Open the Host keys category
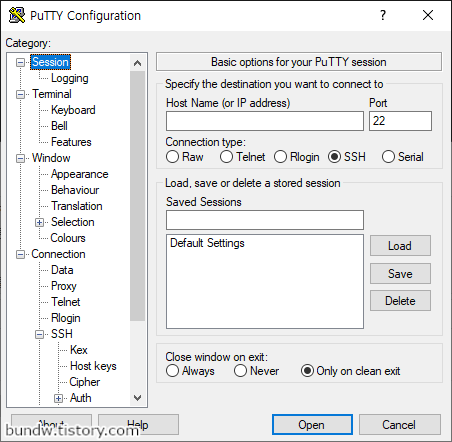This screenshot has width=452, height=442. point(93,366)
